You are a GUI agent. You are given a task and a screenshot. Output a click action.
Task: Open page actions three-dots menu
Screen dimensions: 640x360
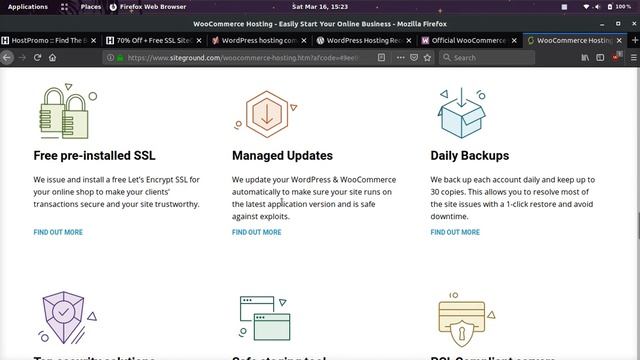400,58
